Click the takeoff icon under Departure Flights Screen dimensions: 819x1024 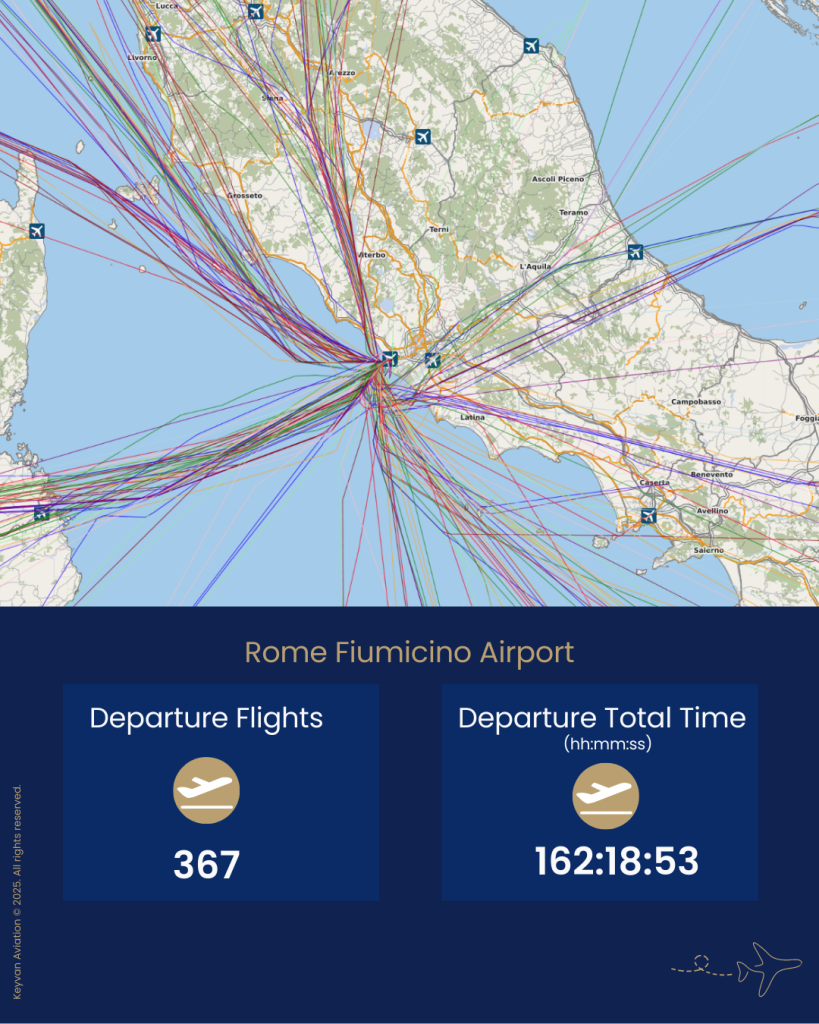(x=206, y=791)
